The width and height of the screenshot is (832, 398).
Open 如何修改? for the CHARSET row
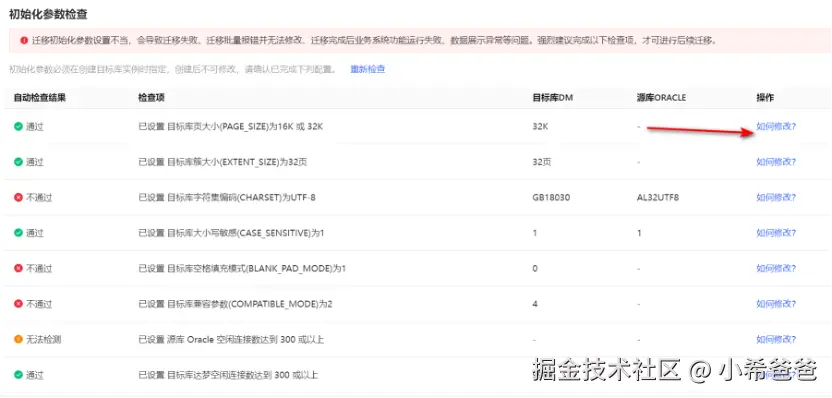(776, 198)
